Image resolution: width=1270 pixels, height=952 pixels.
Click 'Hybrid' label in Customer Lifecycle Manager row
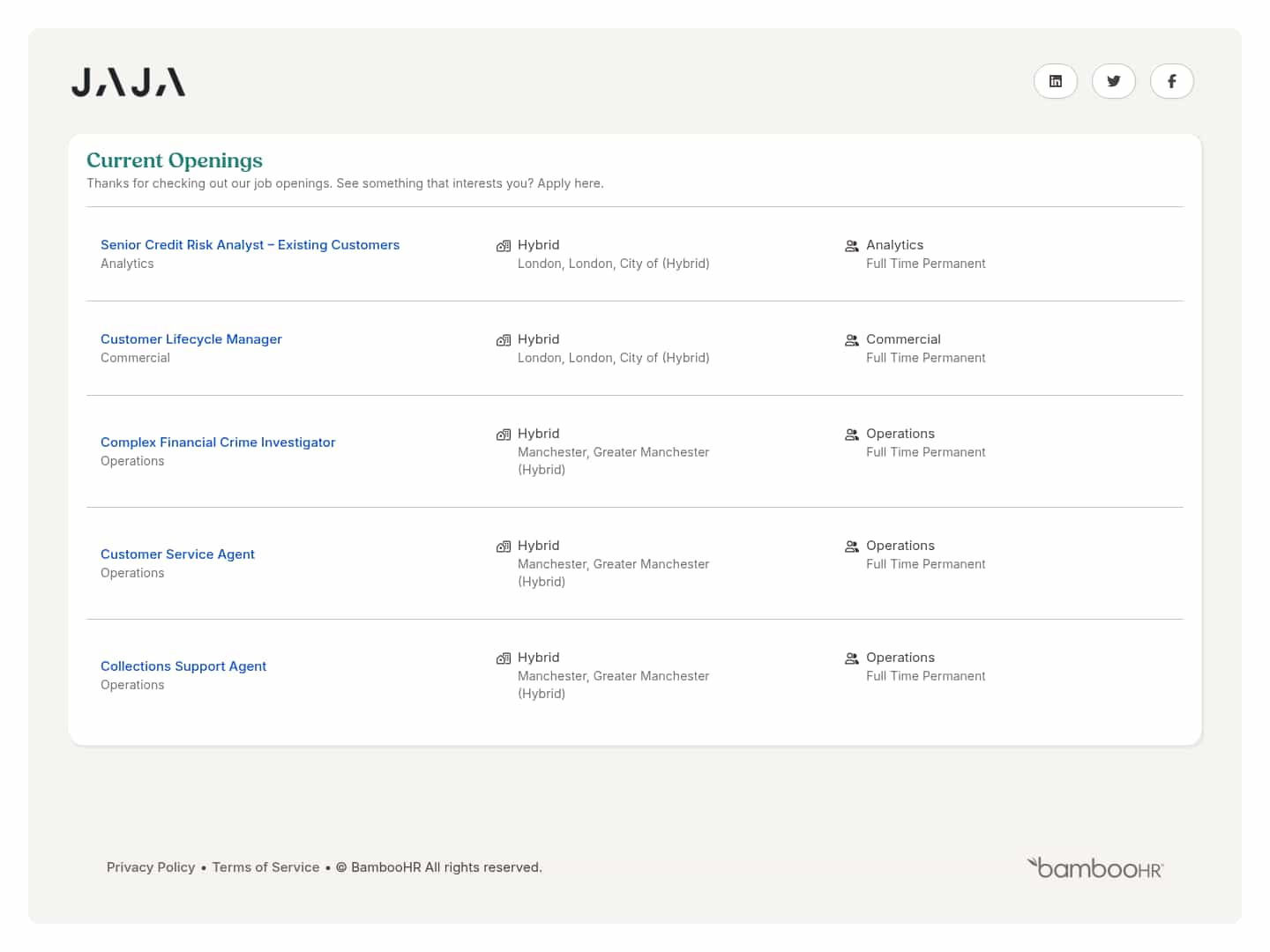click(539, 339)
